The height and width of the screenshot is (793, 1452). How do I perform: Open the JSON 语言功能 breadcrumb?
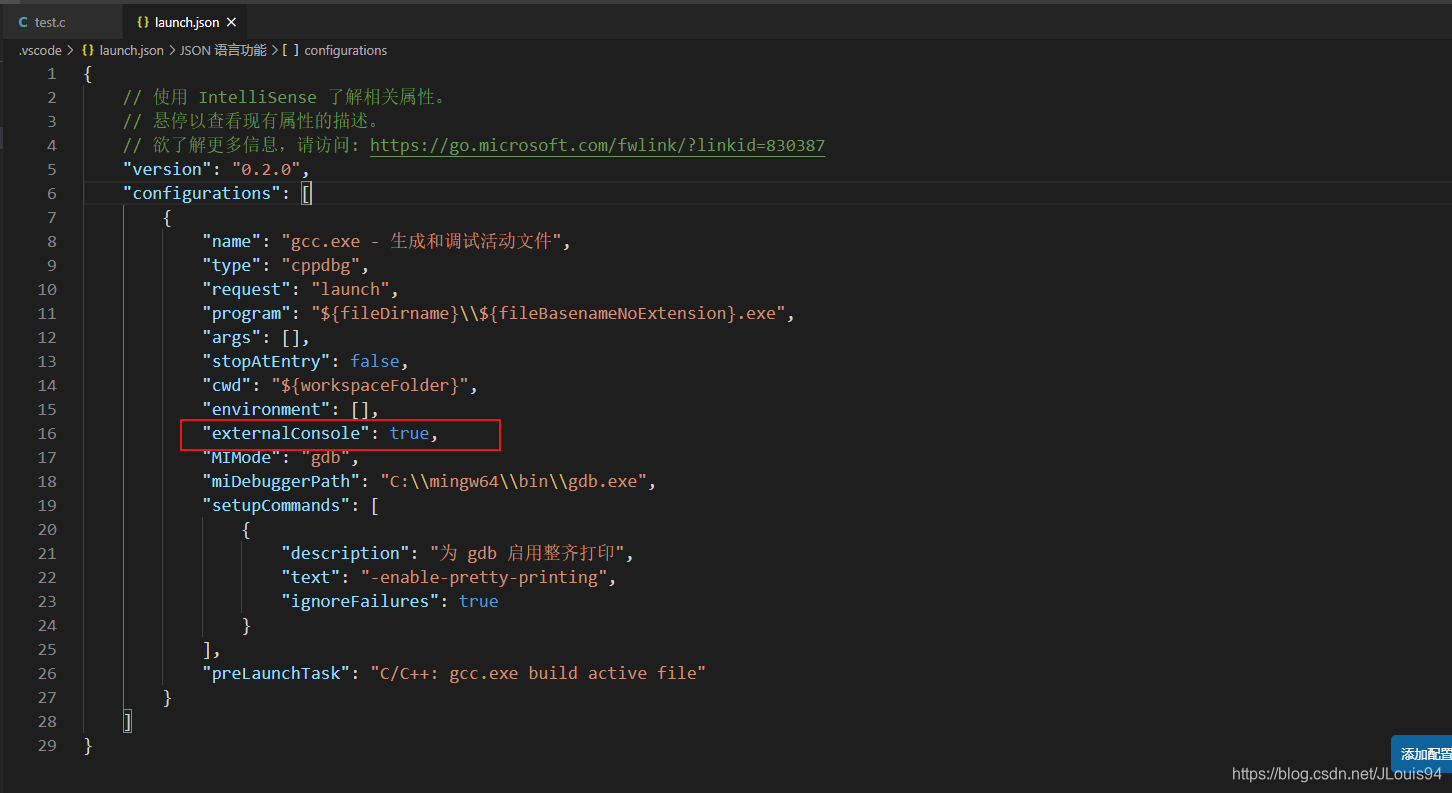[x=223, y=50]
